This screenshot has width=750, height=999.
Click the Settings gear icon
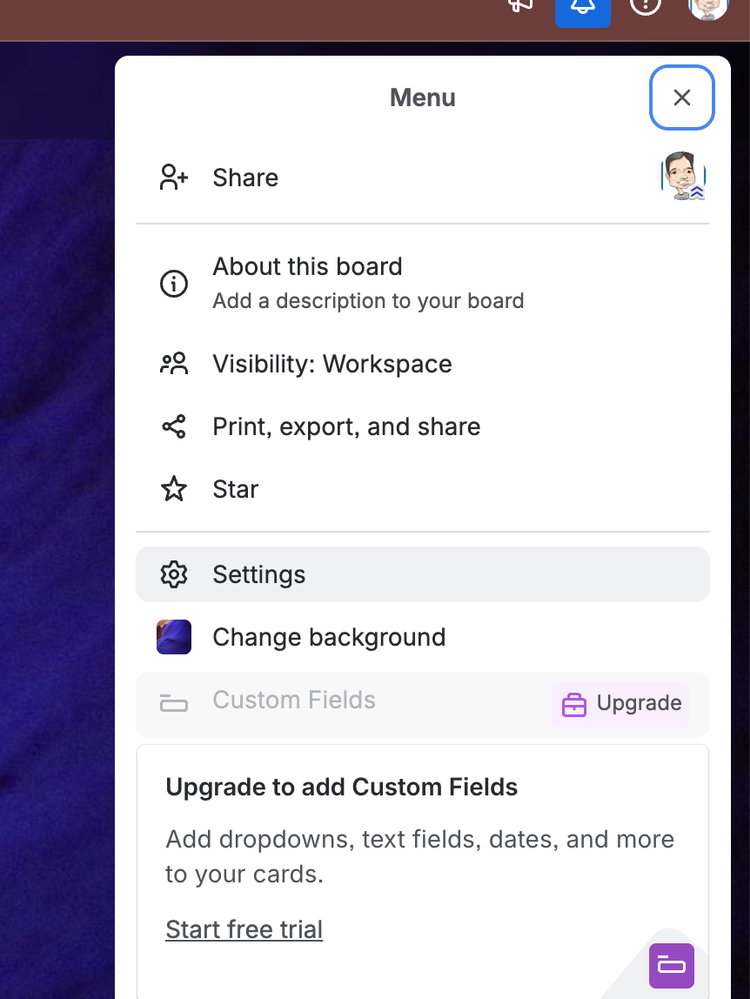point(173,574)
